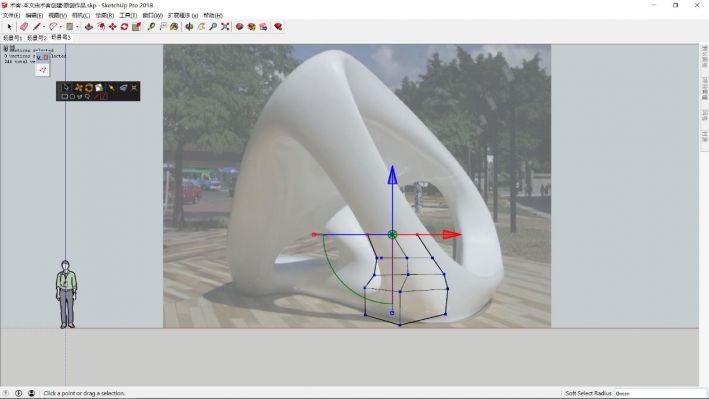The height and width of the screenshot is (399, 709).
Task: Click the blue V Vertex Tools button
Action: click(43, 57)
